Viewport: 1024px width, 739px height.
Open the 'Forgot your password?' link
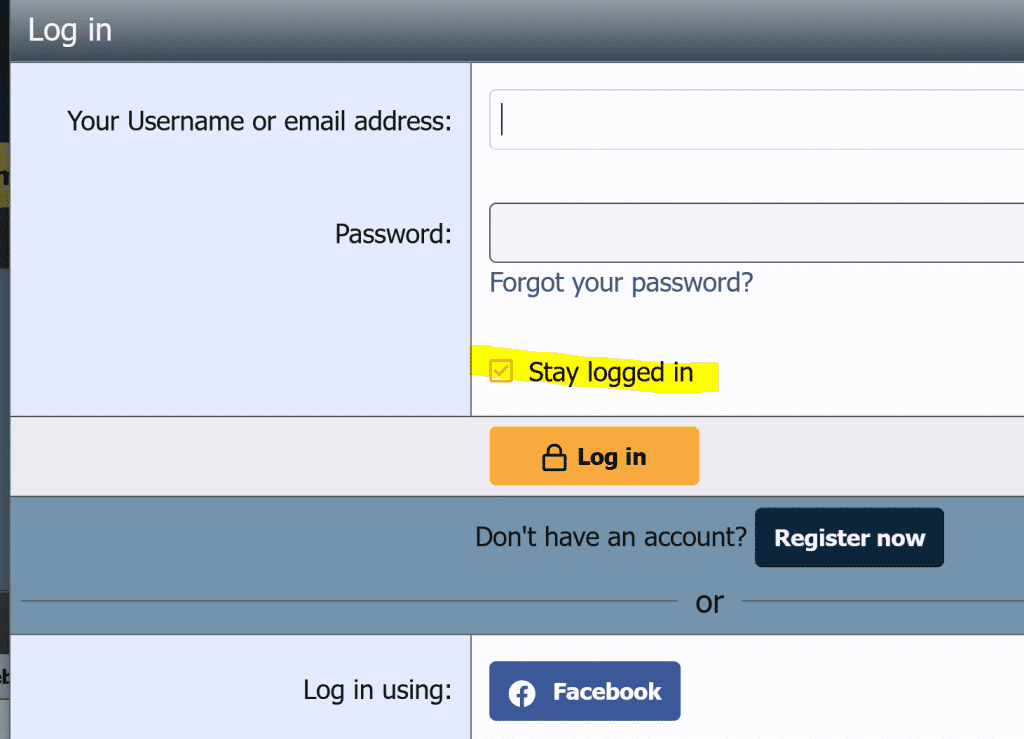point(621,283)
